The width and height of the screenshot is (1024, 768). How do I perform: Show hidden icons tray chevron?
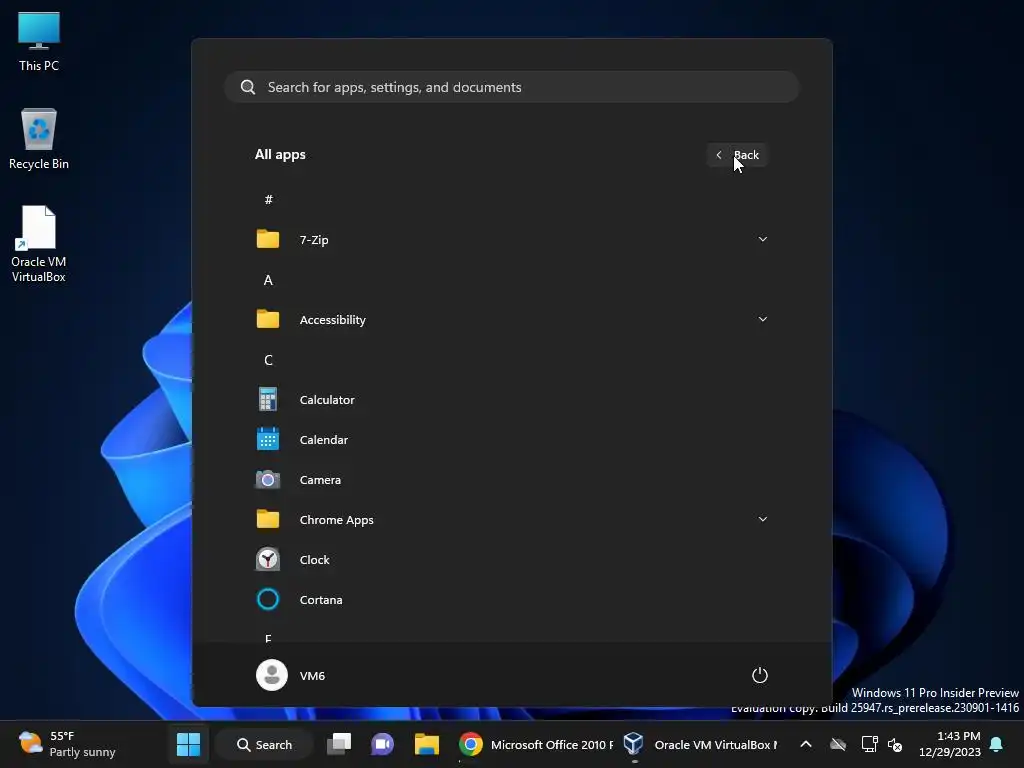click(806, 744)
